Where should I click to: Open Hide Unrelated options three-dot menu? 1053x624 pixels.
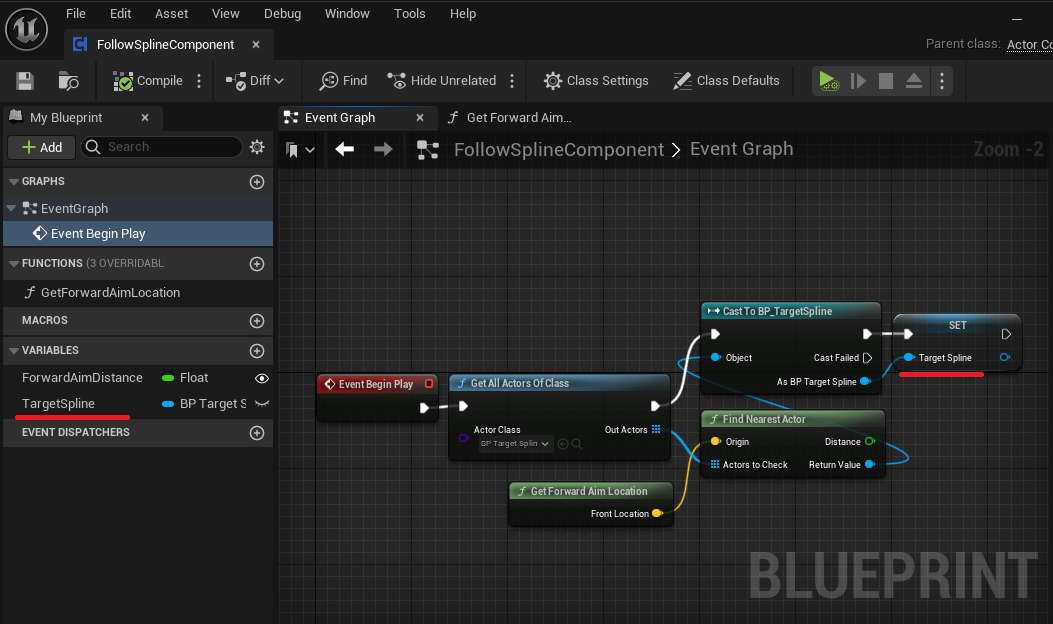[x=512, y=81]
